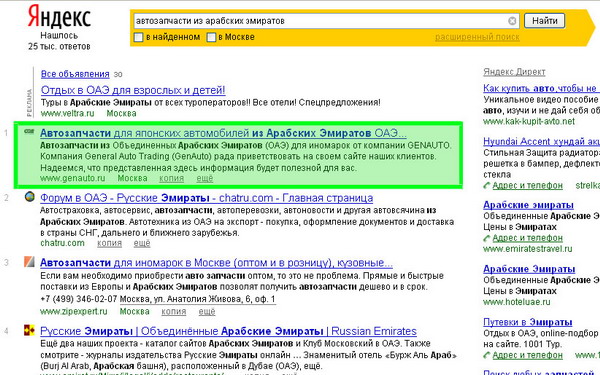Enable the 'в найденном' checkbox
600x375 pixels.
138,37
